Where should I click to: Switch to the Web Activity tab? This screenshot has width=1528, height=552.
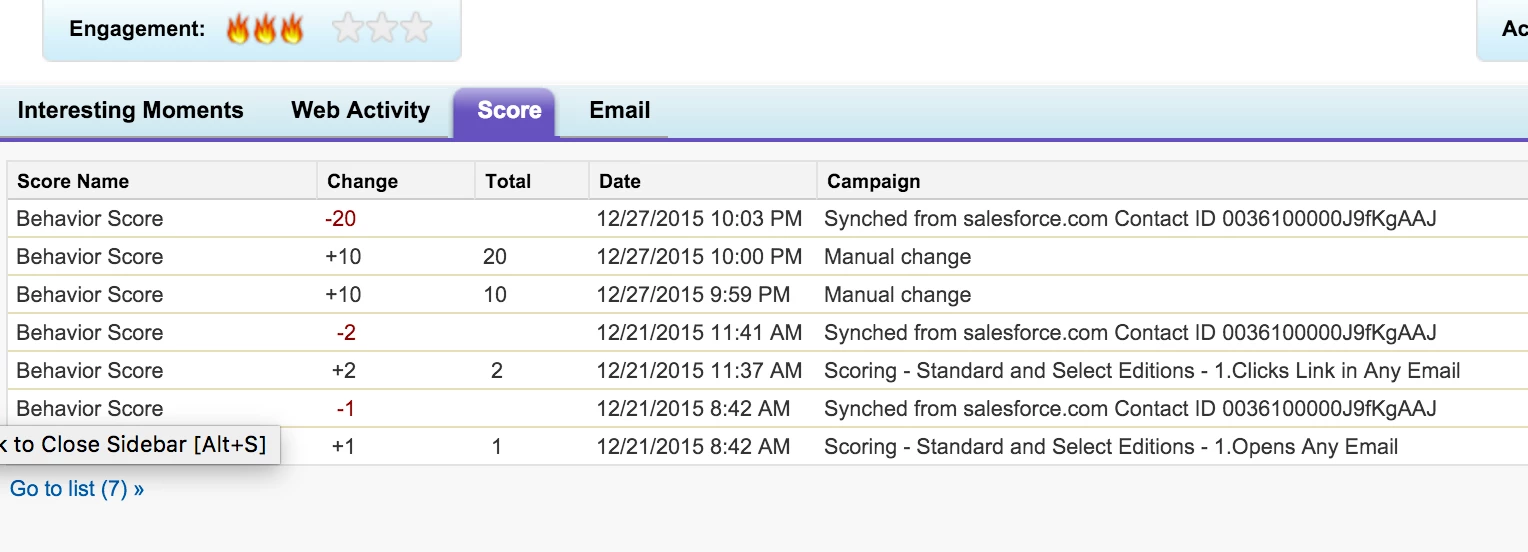click(x=360, y=110)
